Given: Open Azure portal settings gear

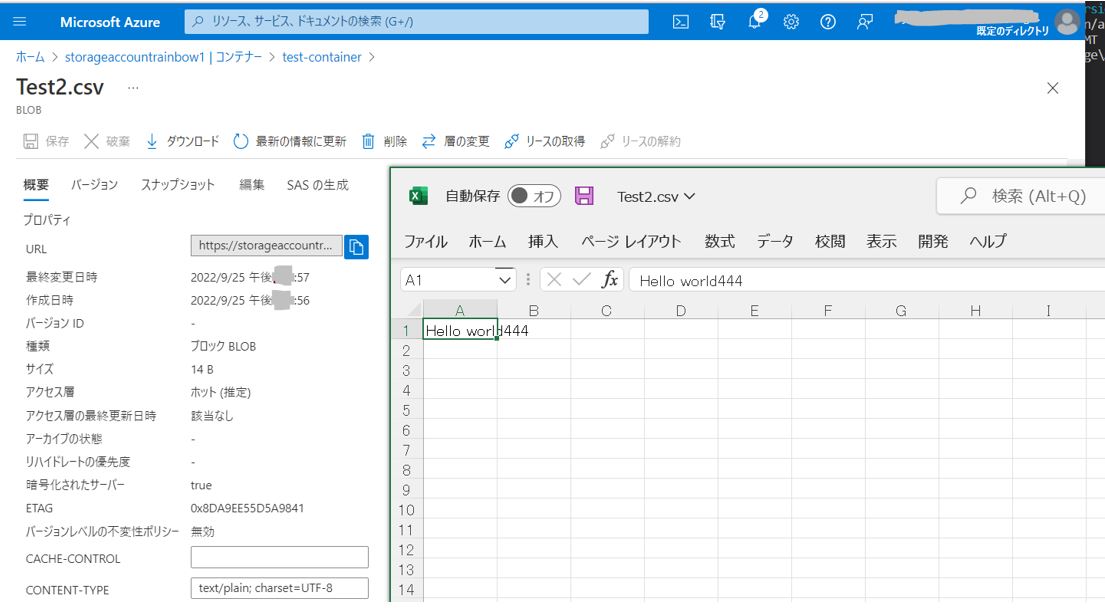Looking at the screenshot, I should [x=791, y=22].
